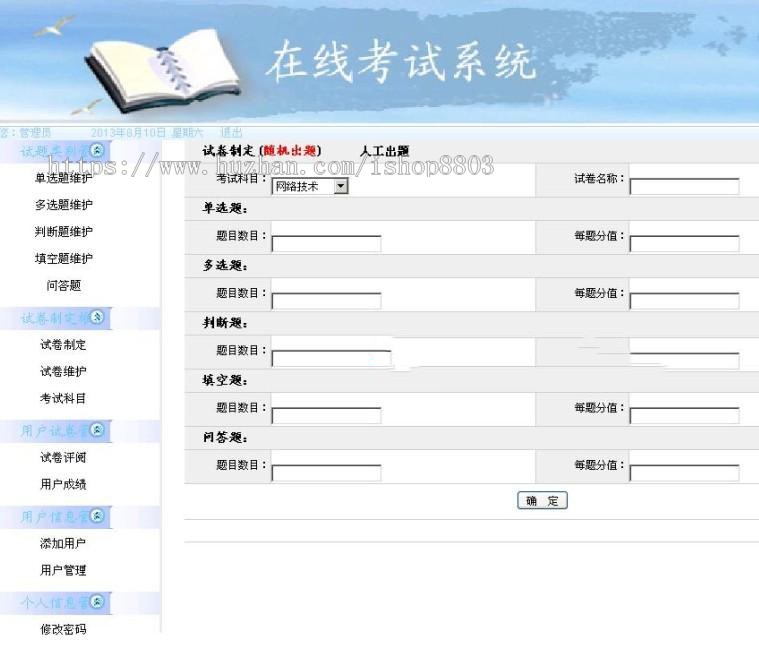The height and width of the screenshot is (660, 759).
Task: Click the 在线考试系统 banner title
Action: click(401, 61)
